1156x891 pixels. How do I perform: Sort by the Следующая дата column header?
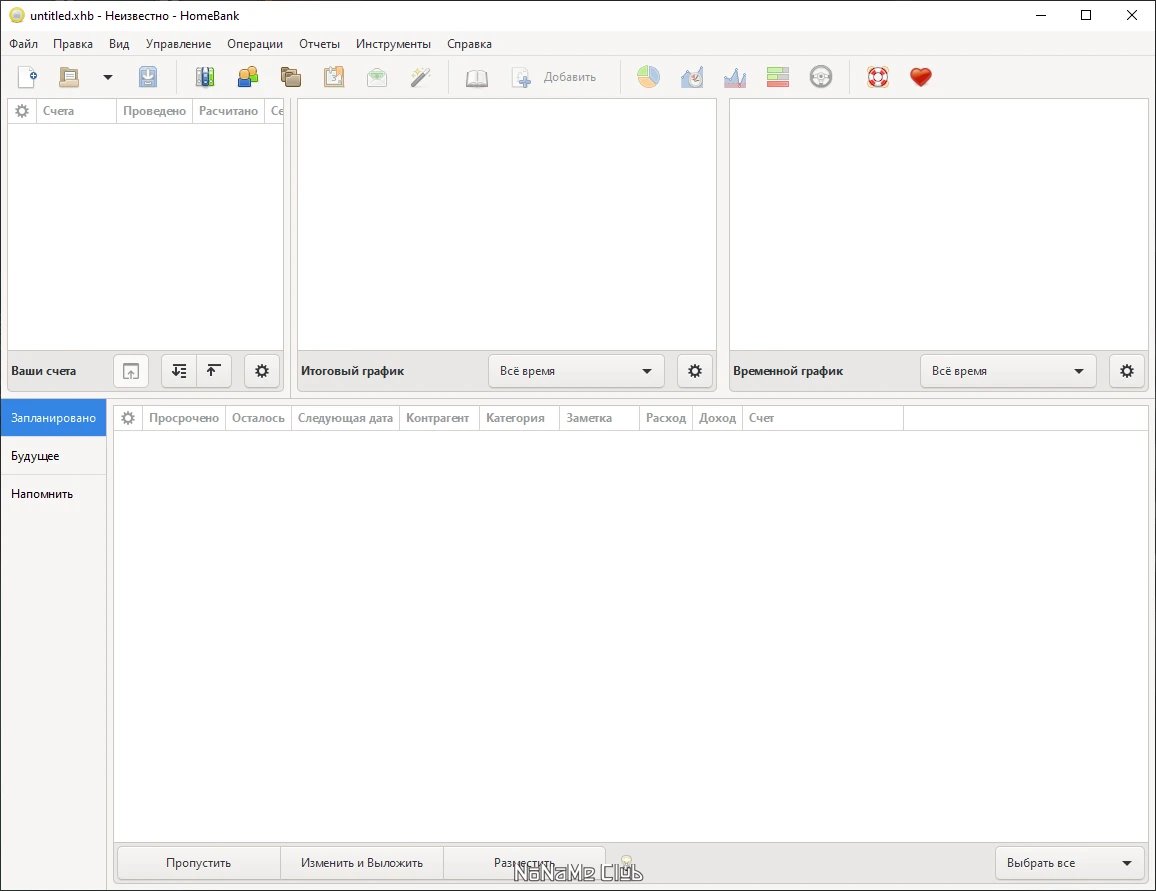point(345,418)
